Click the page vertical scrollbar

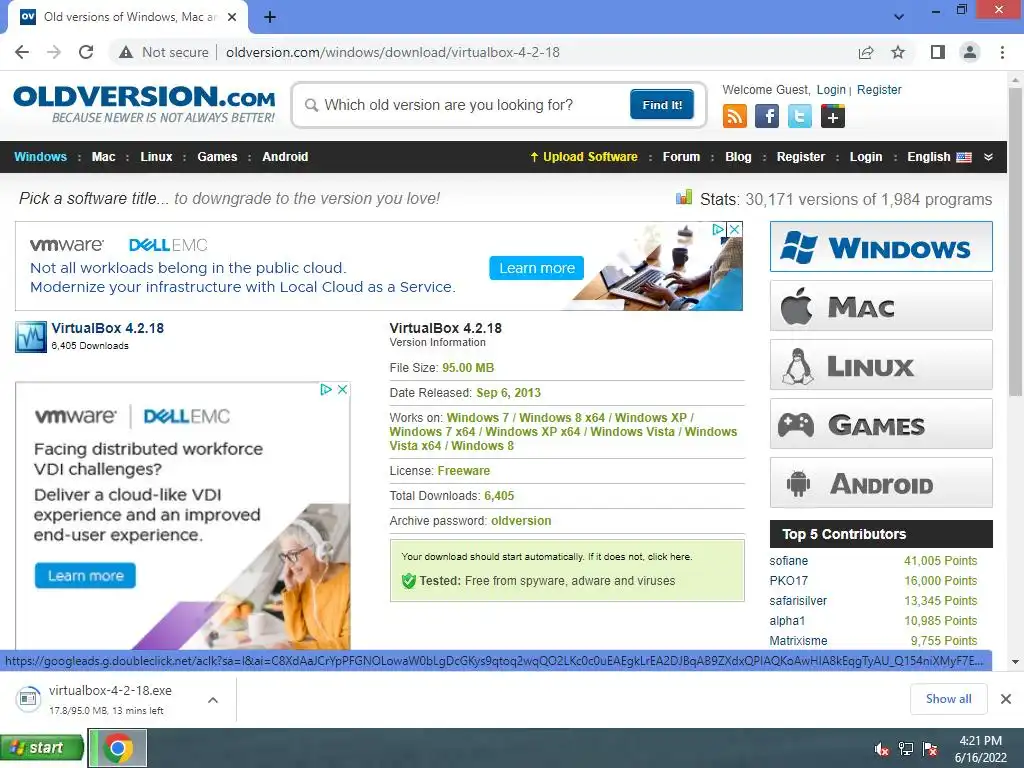coord(1015,242)
